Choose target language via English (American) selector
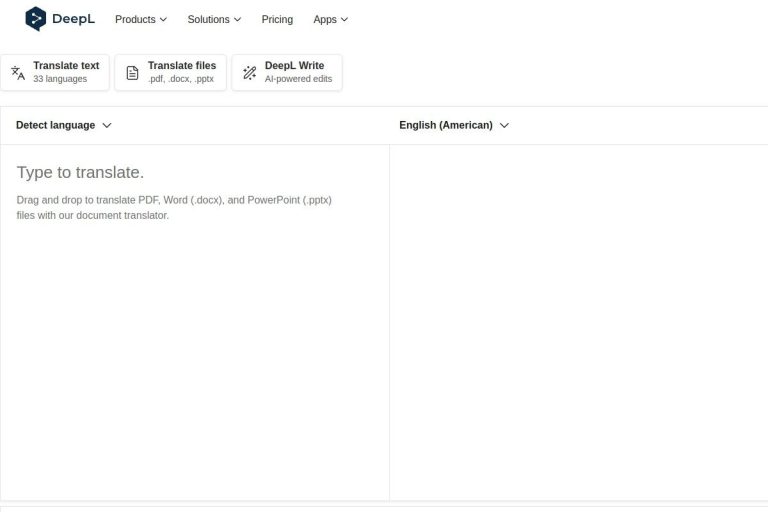The image size is (768, 512). 453,125
